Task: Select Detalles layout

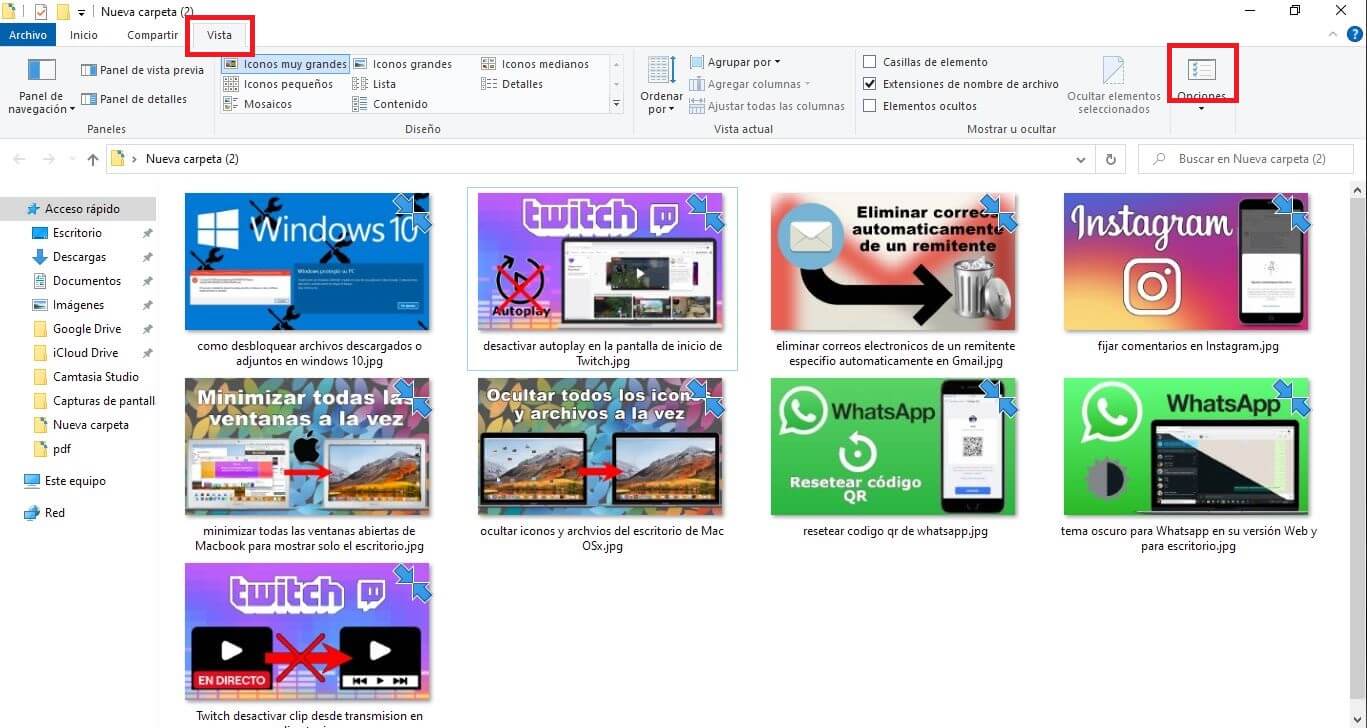Action: (512, 84)
